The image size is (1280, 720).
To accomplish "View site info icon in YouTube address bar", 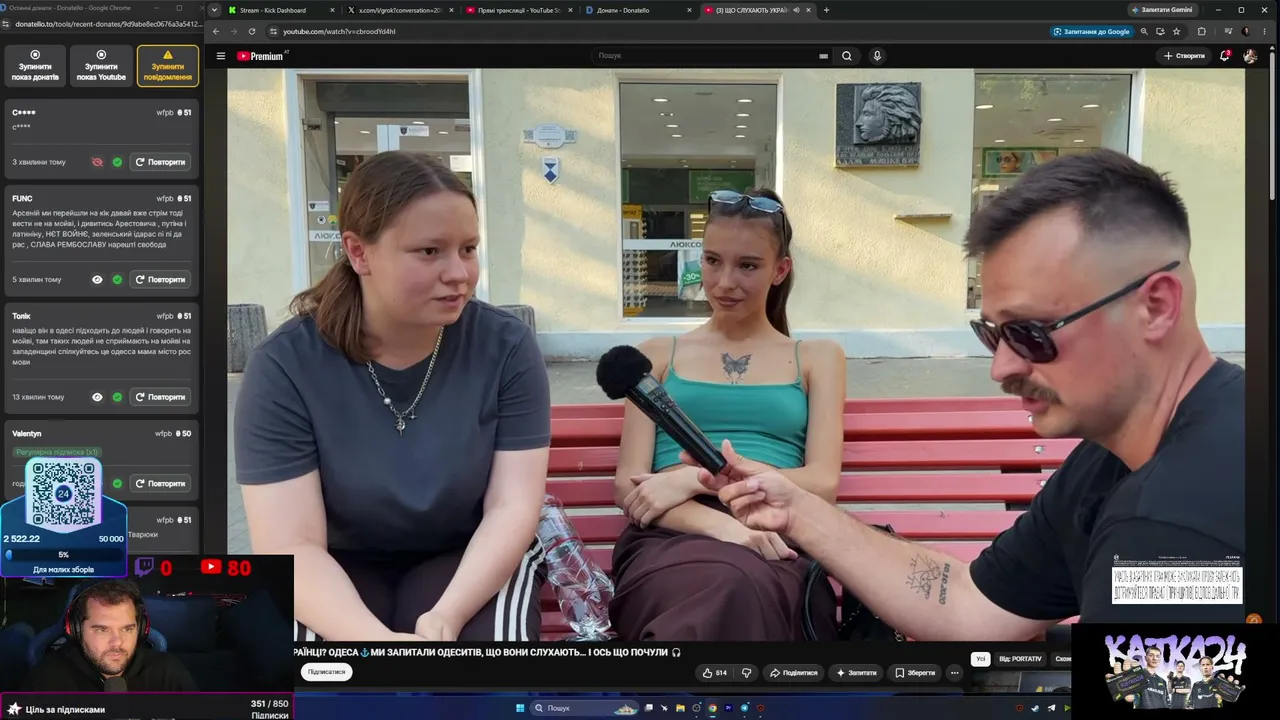I will click(272, 31).
